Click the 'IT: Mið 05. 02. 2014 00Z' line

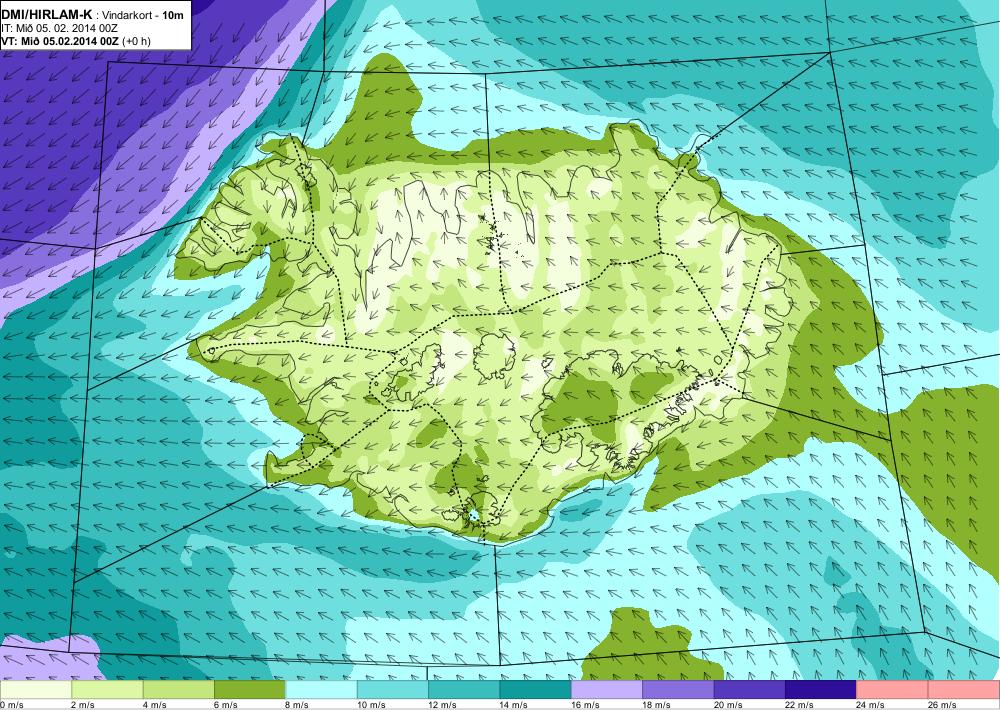click(x=59, y=29)
